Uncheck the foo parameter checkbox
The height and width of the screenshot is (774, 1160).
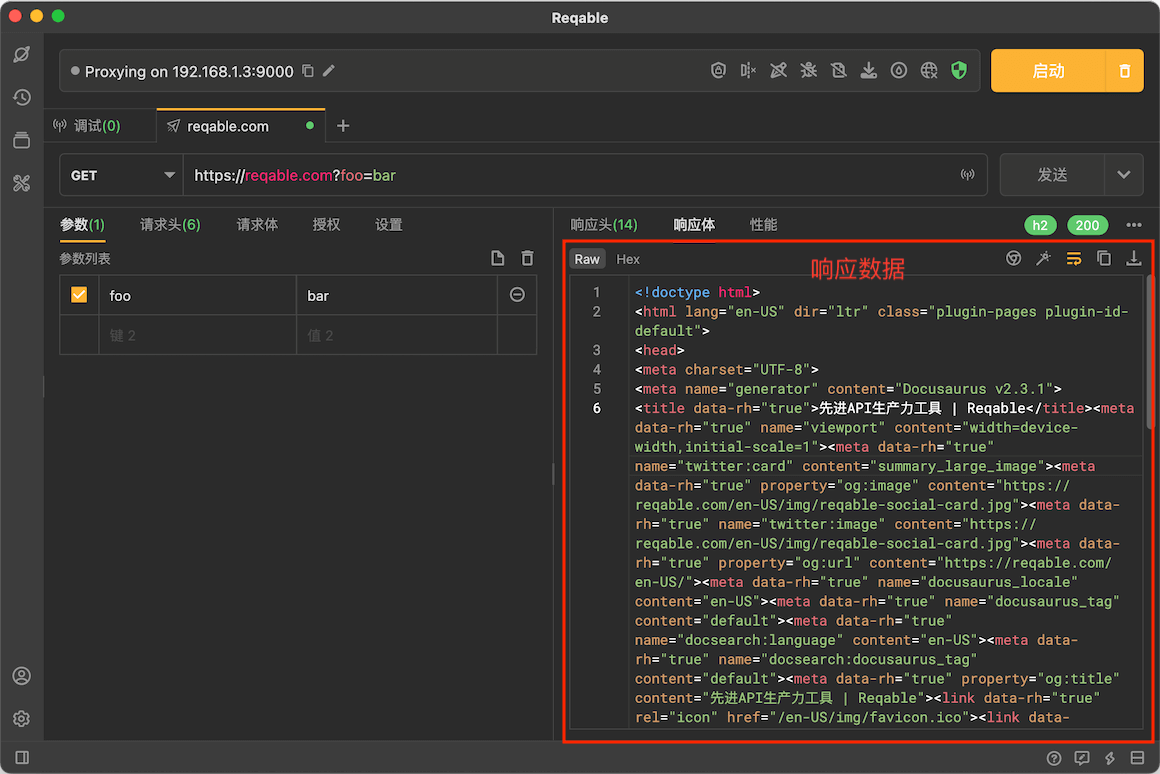point(79,295)
